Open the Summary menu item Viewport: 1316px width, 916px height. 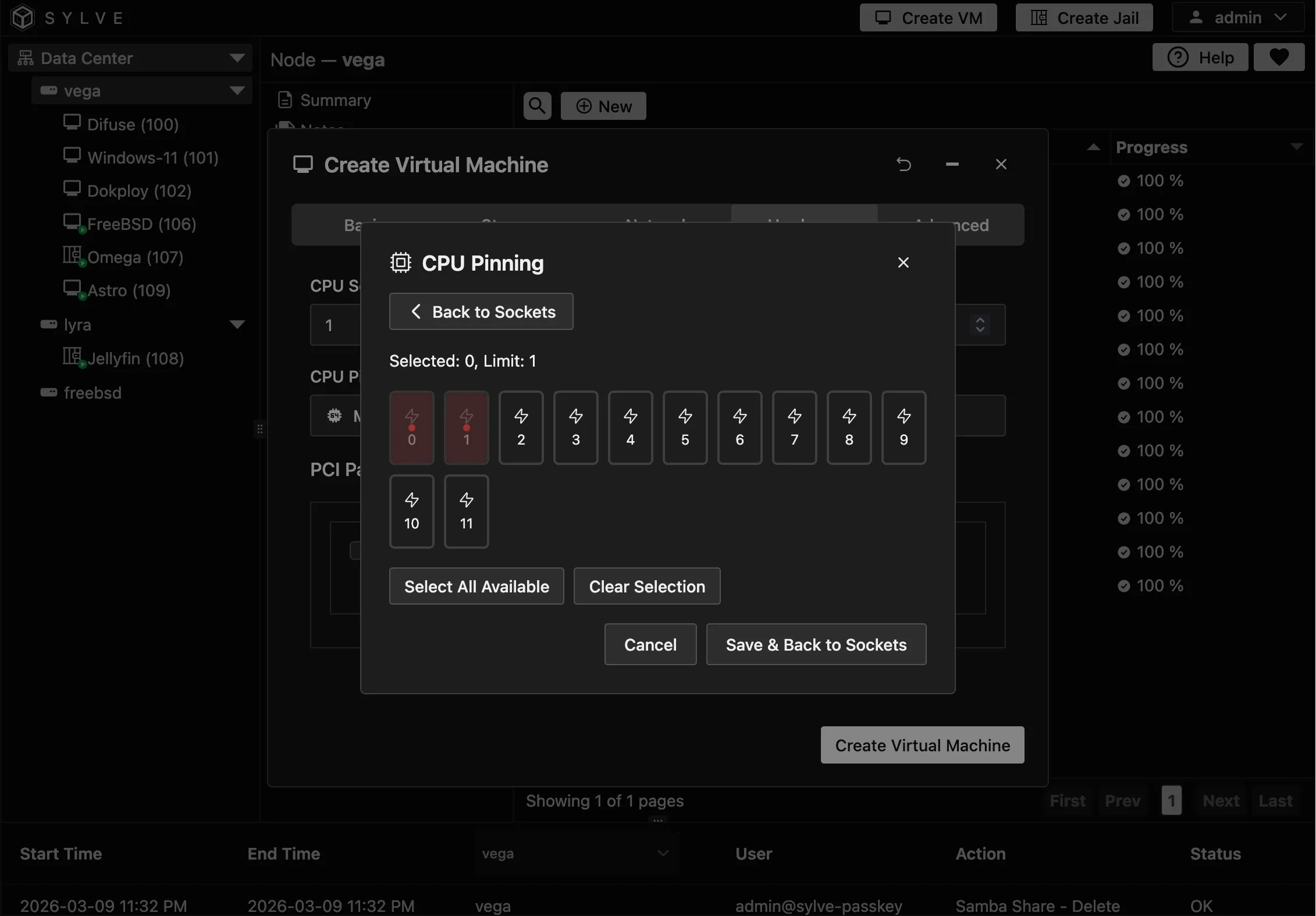[x=335, y=100]
